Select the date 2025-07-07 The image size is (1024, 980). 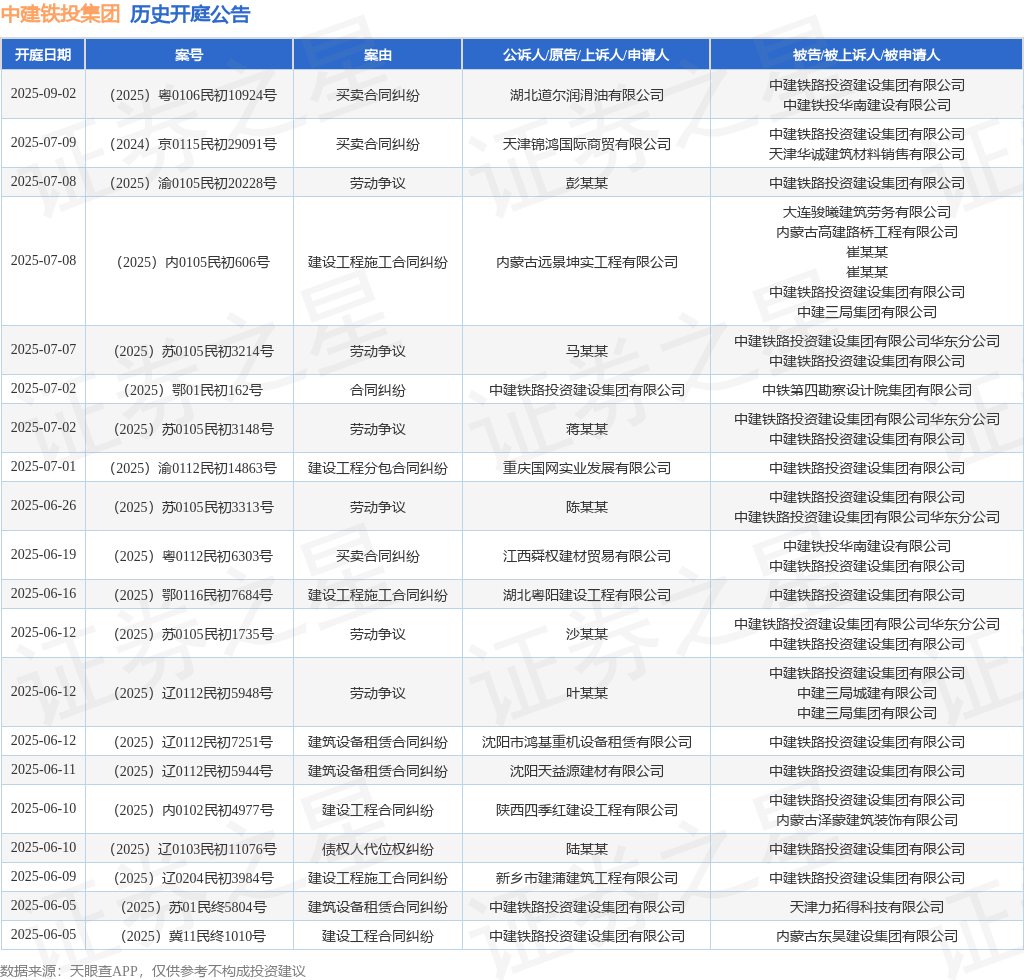point(43,350)
